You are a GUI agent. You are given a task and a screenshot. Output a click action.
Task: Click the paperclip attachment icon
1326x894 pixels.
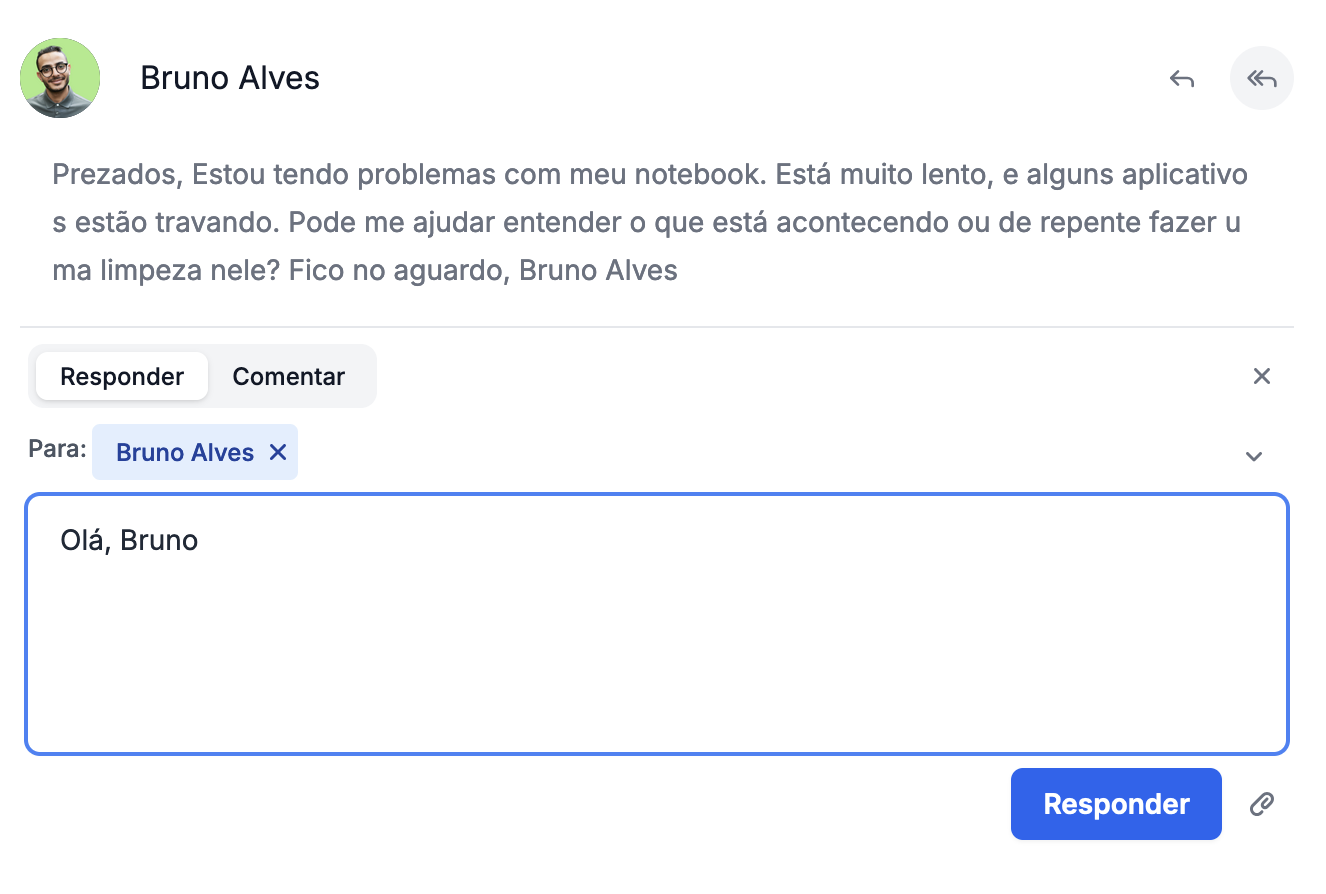1262,804
